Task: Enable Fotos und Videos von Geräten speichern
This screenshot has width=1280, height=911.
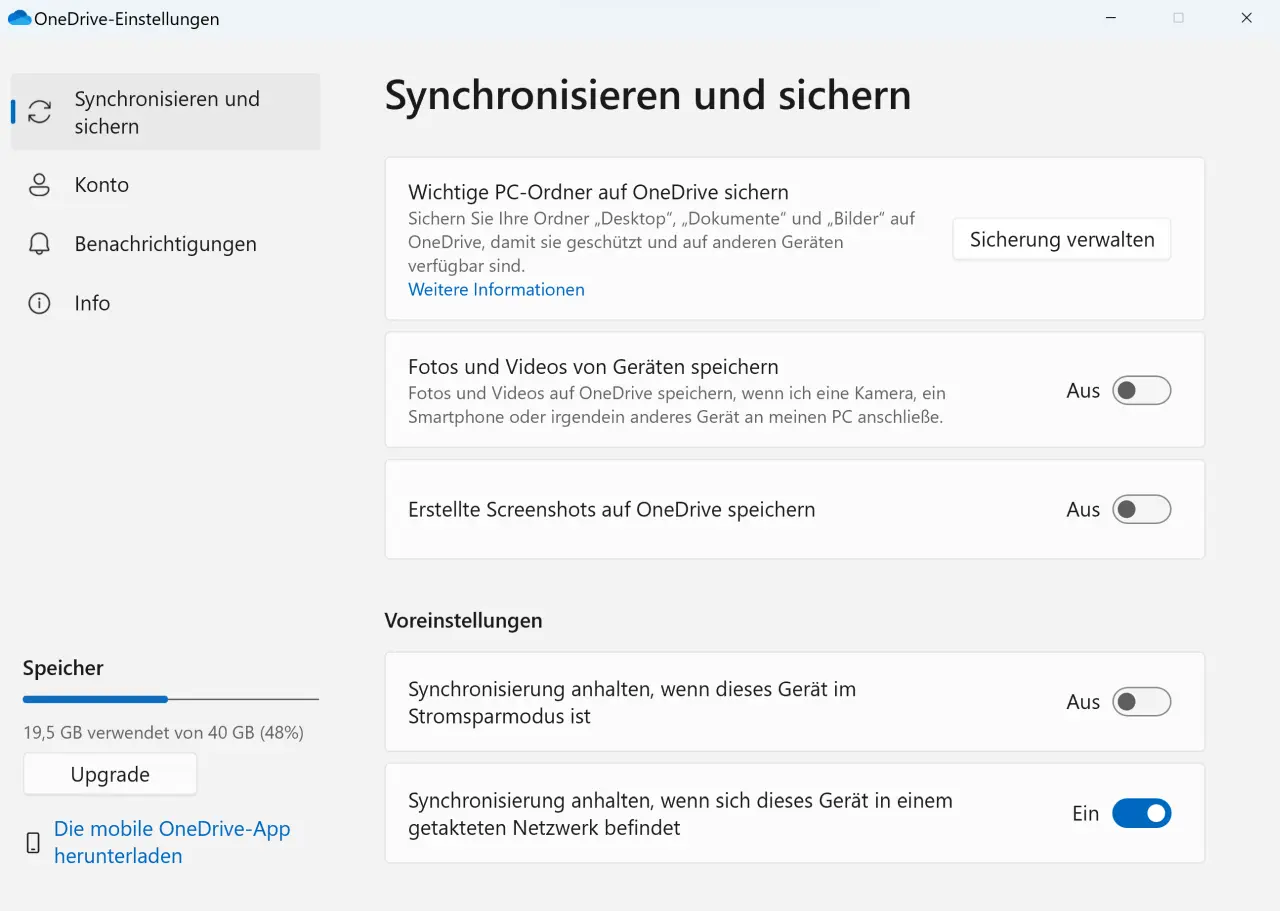Action: 1142,390
